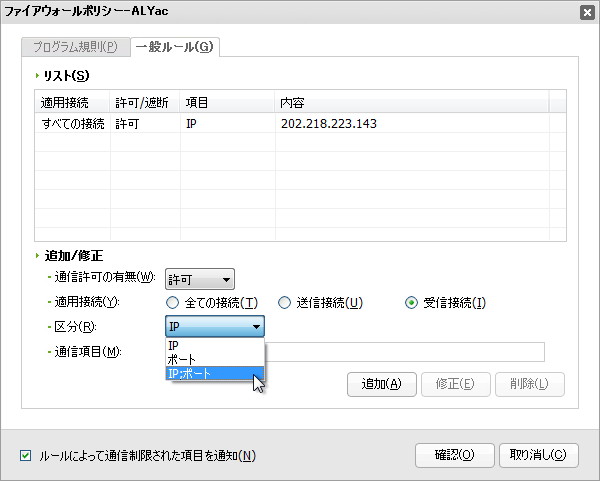Viewport: 600px width, 481px height.
Task: Click the 修正(E) button
Action: point(455,384)
